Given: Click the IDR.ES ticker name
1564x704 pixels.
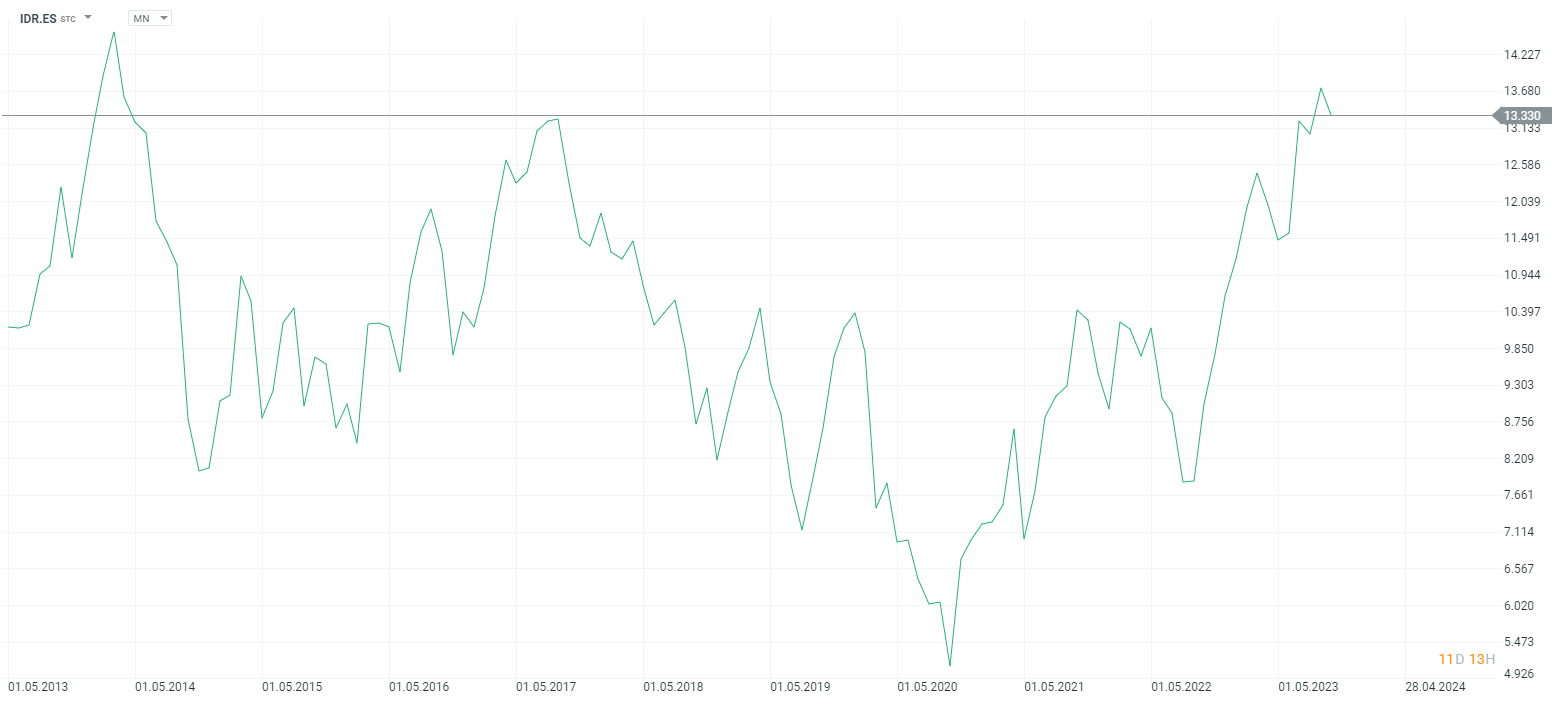Looking at the screenshot, I should coord(38,18).
